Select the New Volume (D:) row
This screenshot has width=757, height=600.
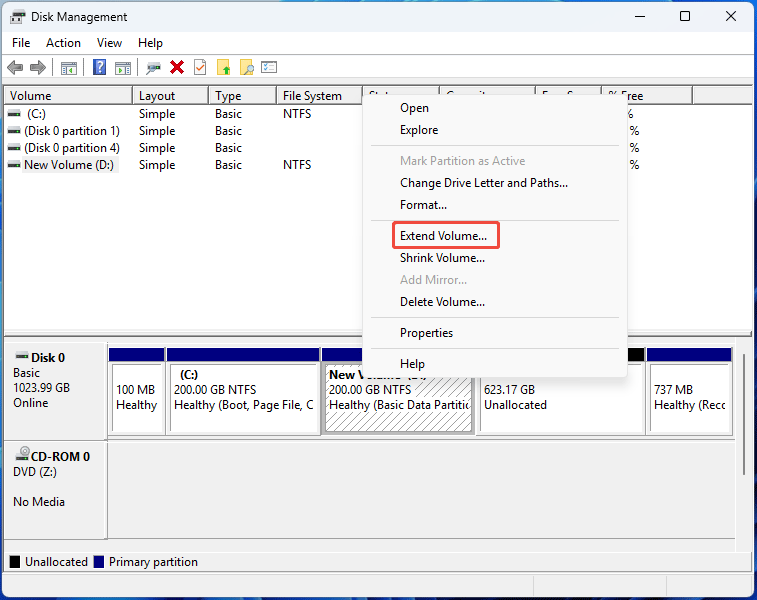click(183, 165)
